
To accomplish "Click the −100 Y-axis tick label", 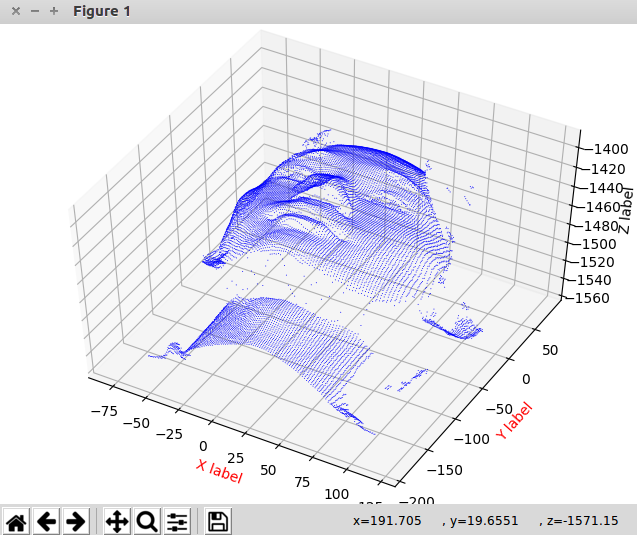I will (x=472, y=439).
